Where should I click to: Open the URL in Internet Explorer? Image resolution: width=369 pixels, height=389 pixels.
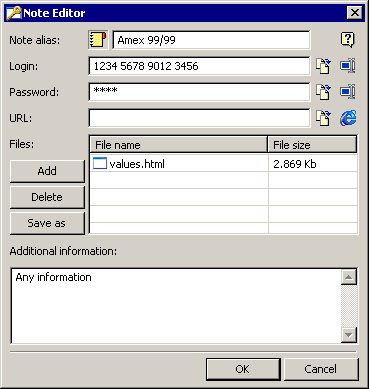pos(348,118)
